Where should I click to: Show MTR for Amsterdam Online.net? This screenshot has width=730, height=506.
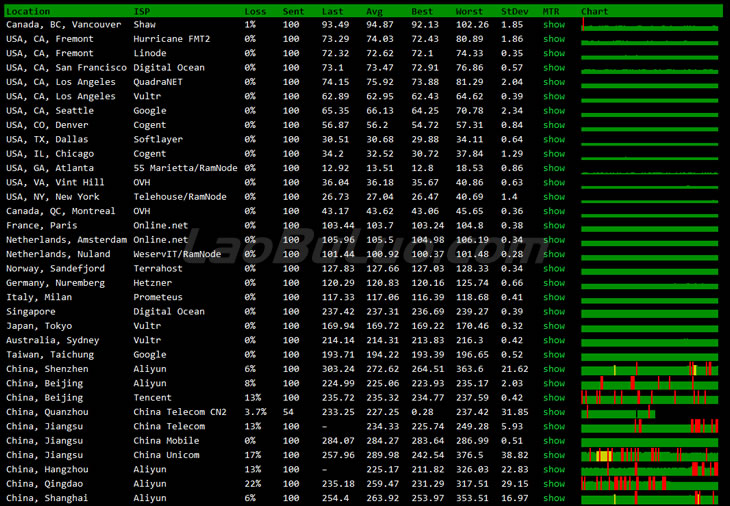(554, 240)
